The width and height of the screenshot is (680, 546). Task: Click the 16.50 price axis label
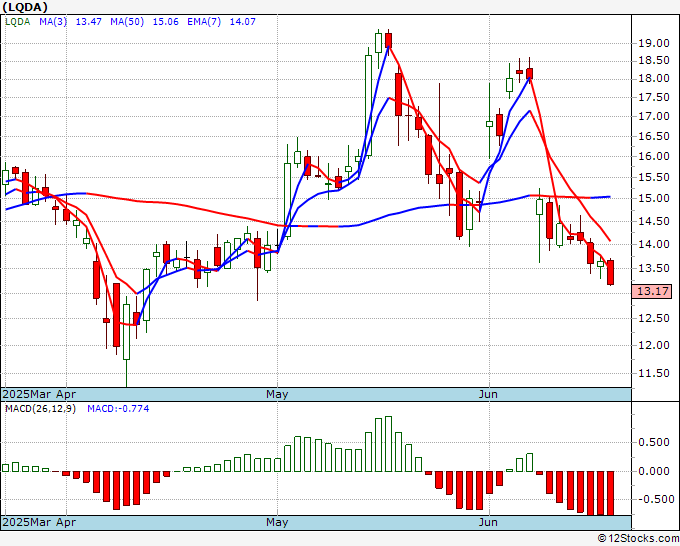(x=654, y=136)
